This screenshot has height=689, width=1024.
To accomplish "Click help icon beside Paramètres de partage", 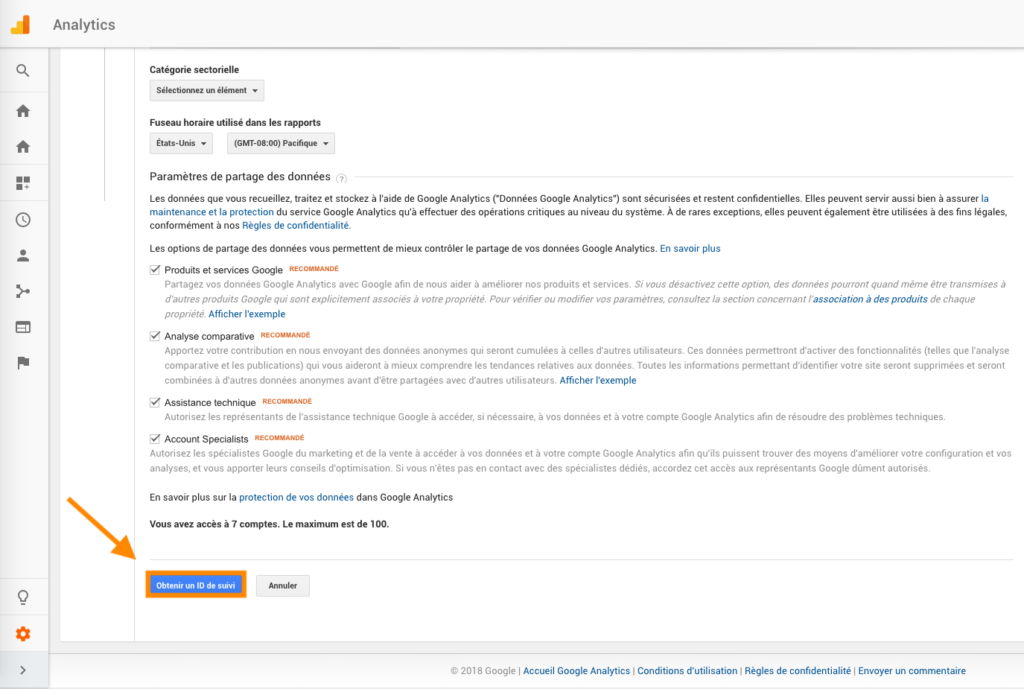I will click(341, 178).
